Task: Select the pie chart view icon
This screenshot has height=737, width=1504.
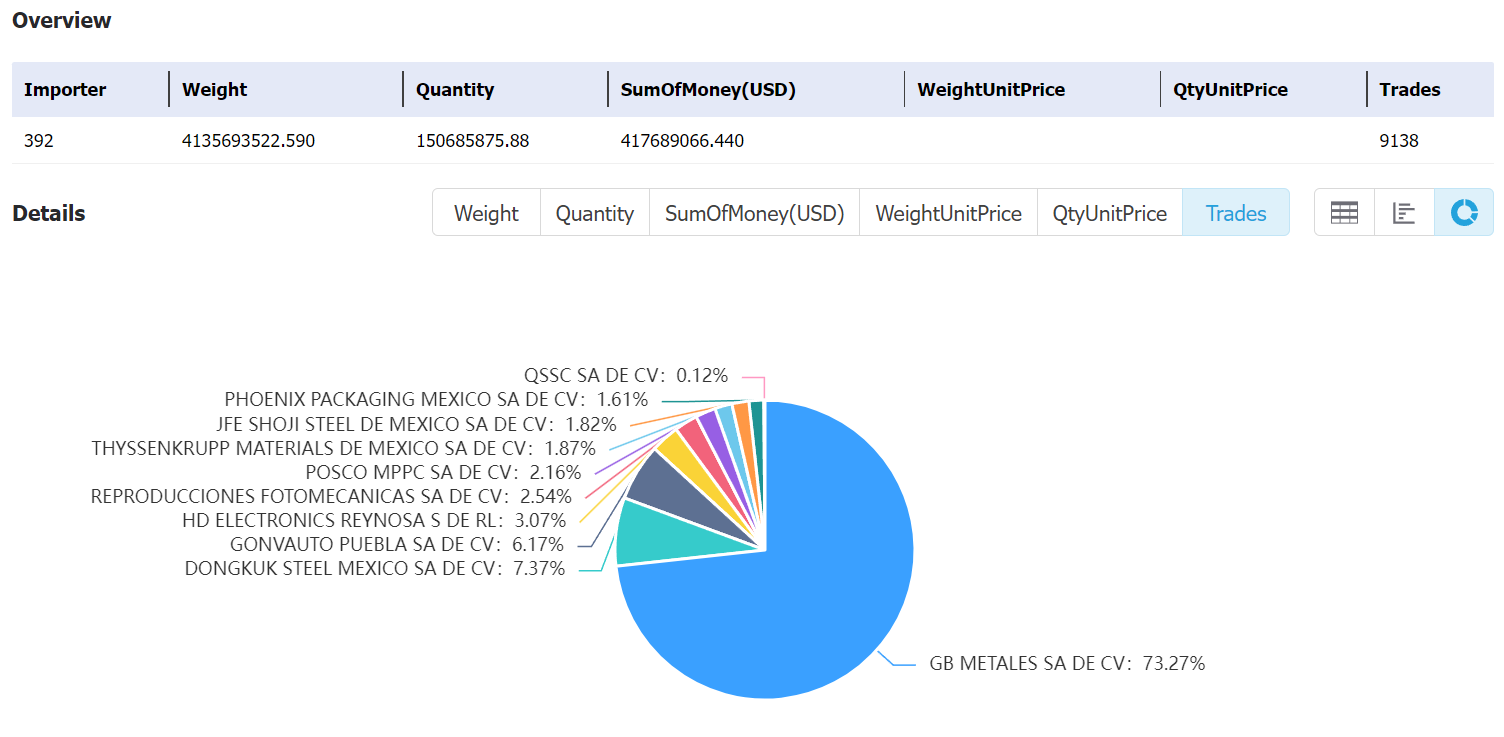Action: point(1464,213)
